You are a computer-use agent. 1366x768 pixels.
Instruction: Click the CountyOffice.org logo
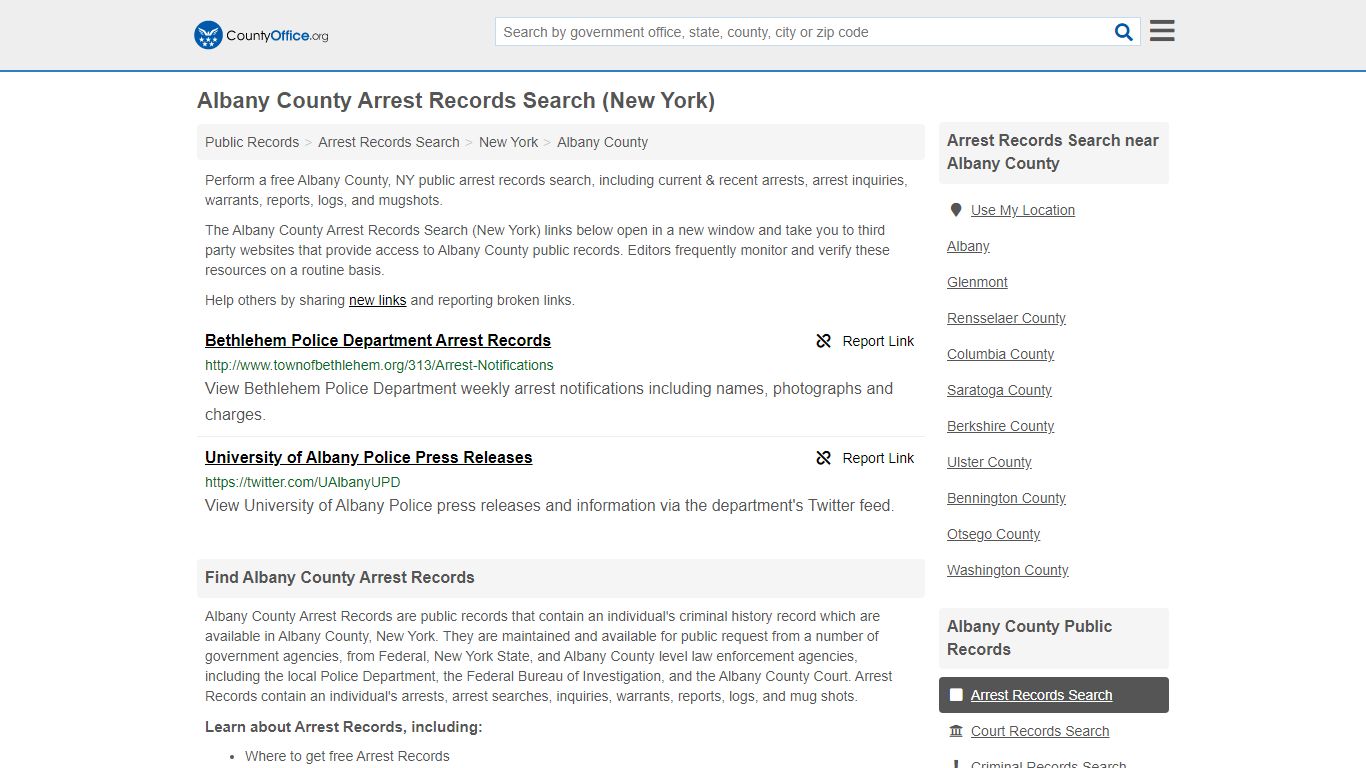click(x=261, y=35)
